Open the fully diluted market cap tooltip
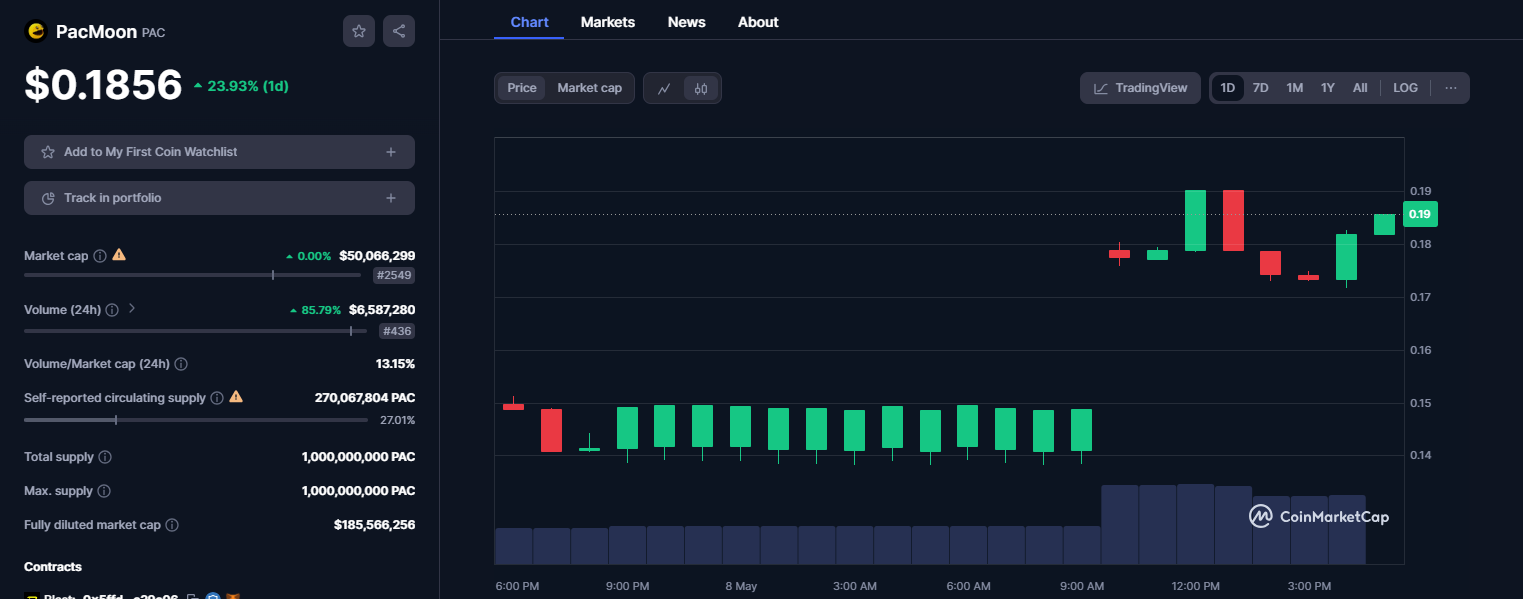The height and width of the screenshot is (599, 1523). tap(170, 524)
